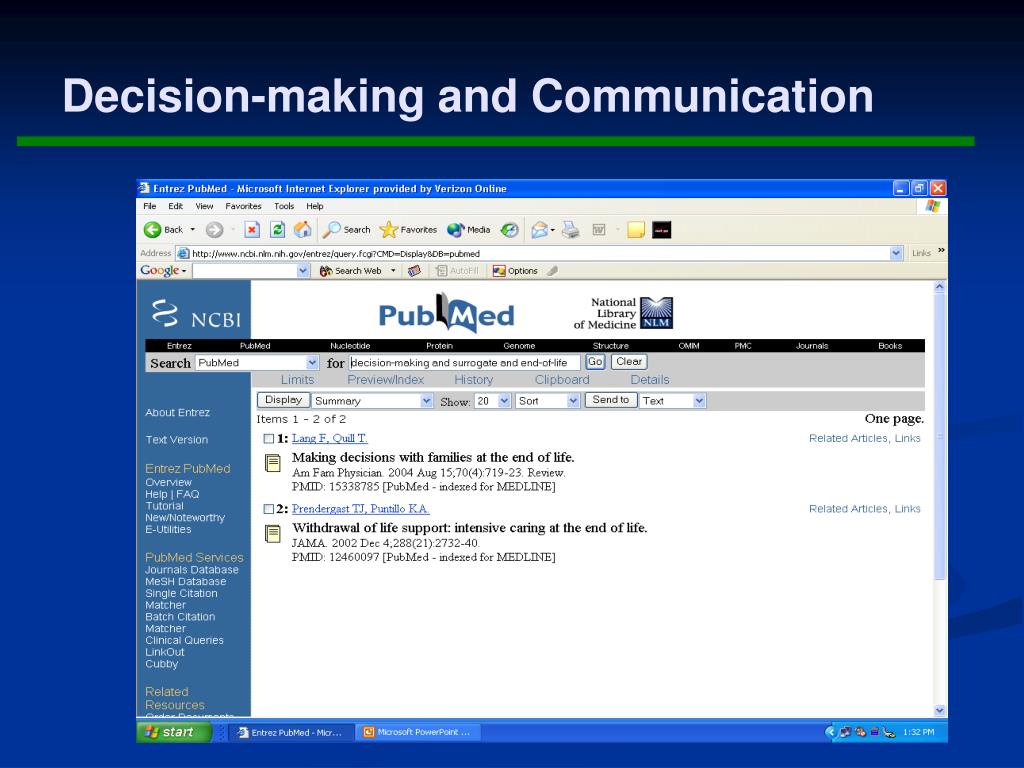The image size is (1024, 768).
Task: Click the NCBI logo
Action: [x=196, y=313]
